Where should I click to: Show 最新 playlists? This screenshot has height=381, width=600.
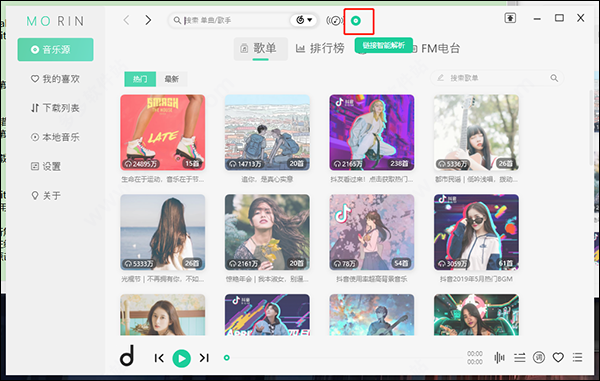click(x=172, y=79)
